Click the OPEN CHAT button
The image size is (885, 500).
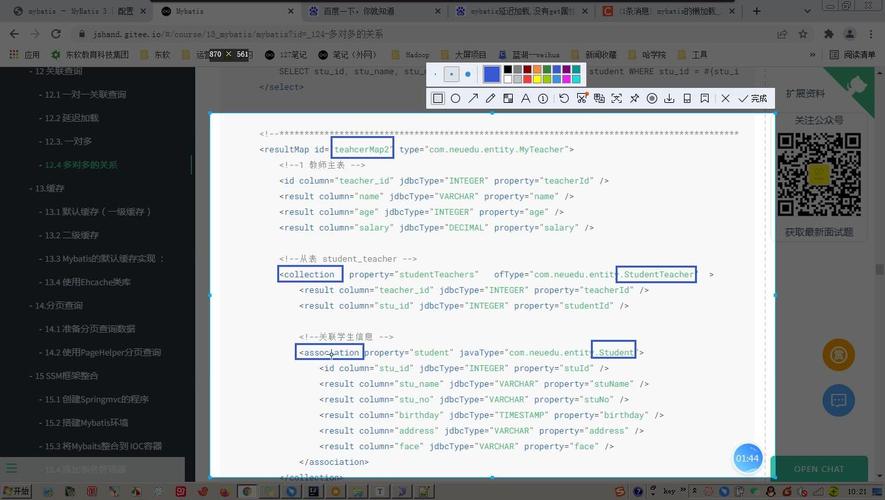coord(819,468)
